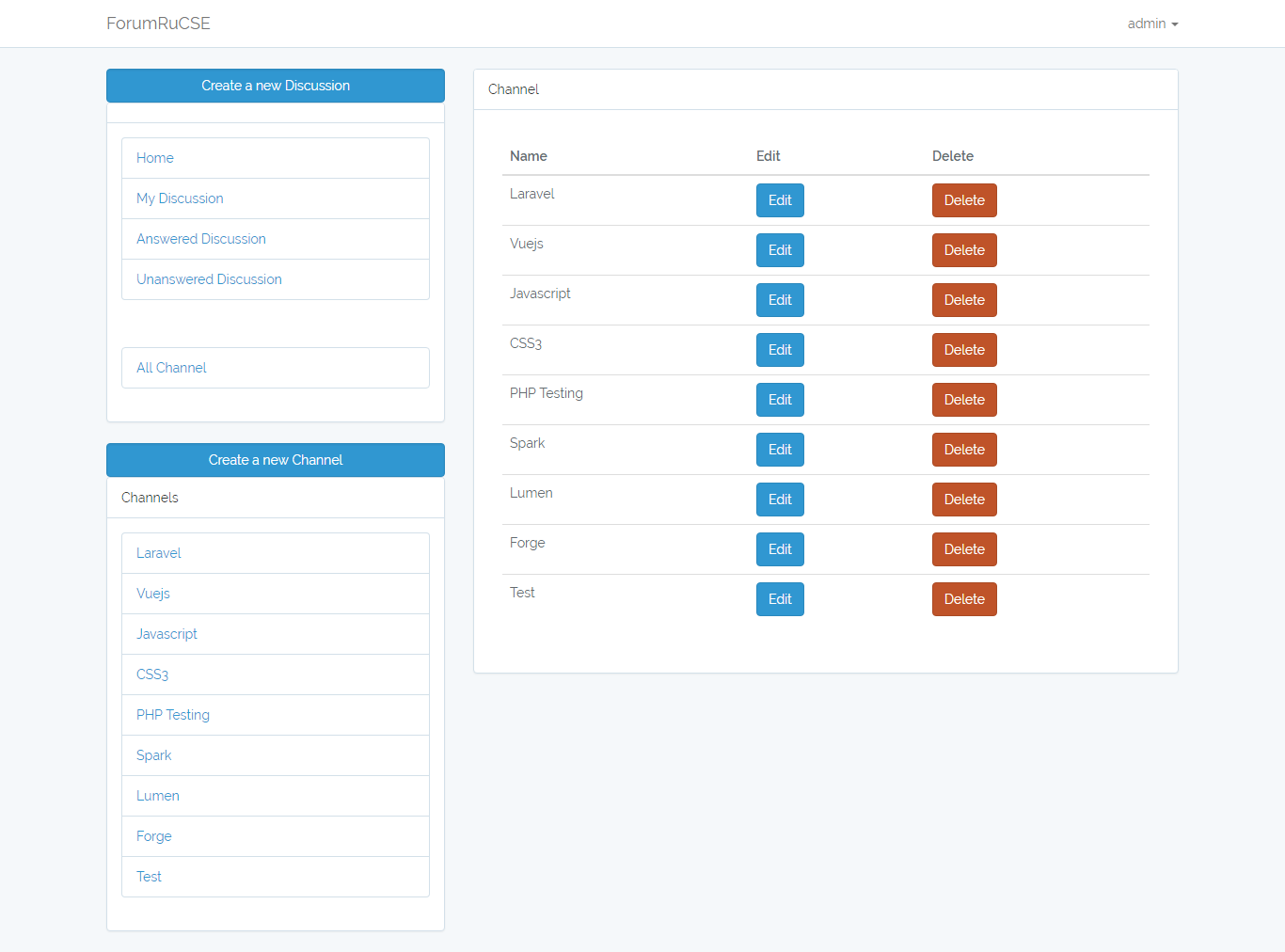Click Laravel name in table
Viewport: 1285px width, 952px height.
tap(532, 194)
